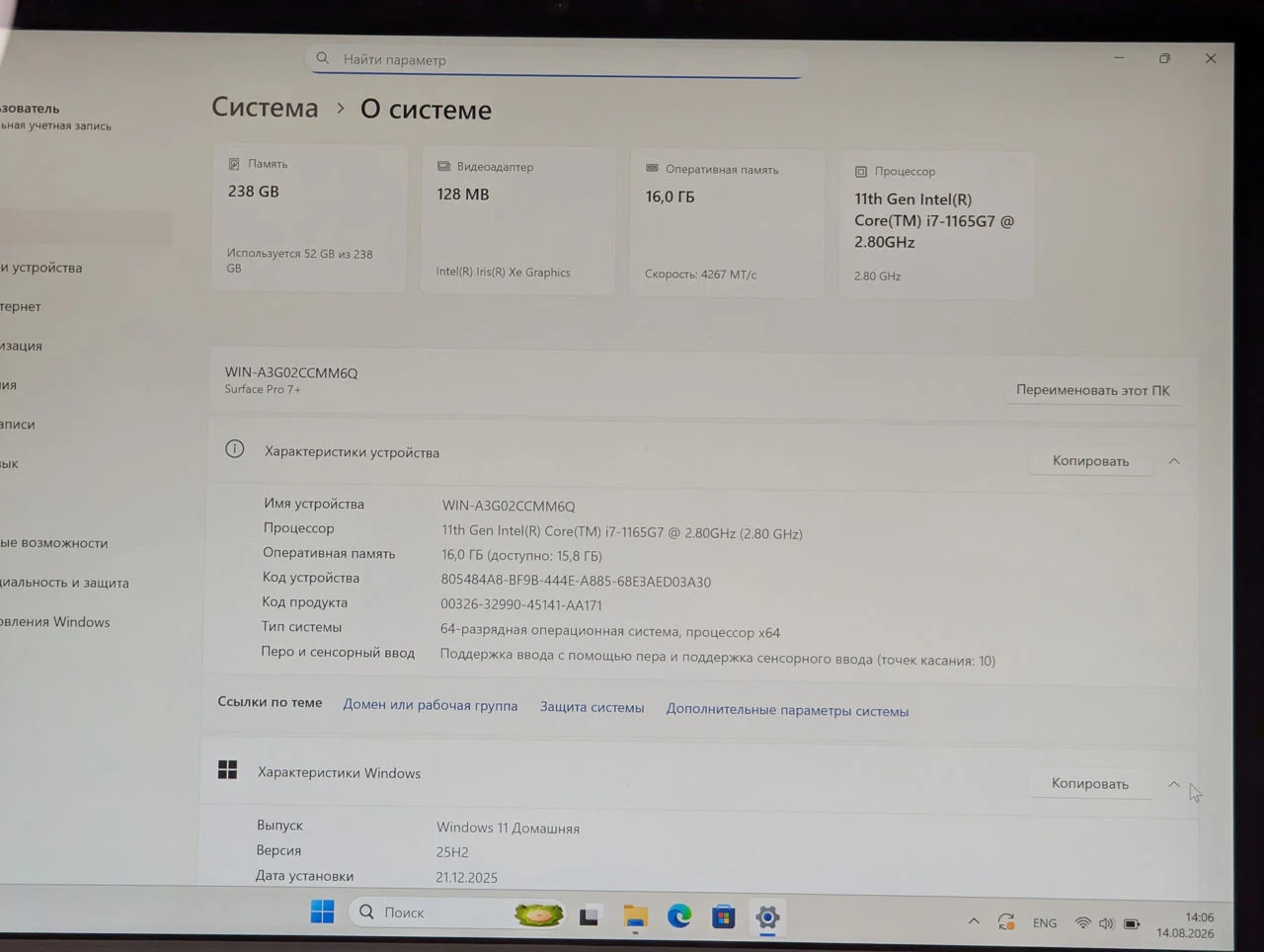Collapse Характеристики Windows section
The height and width of the screenshot is (952, 1264).
[x=1173, y=784]
